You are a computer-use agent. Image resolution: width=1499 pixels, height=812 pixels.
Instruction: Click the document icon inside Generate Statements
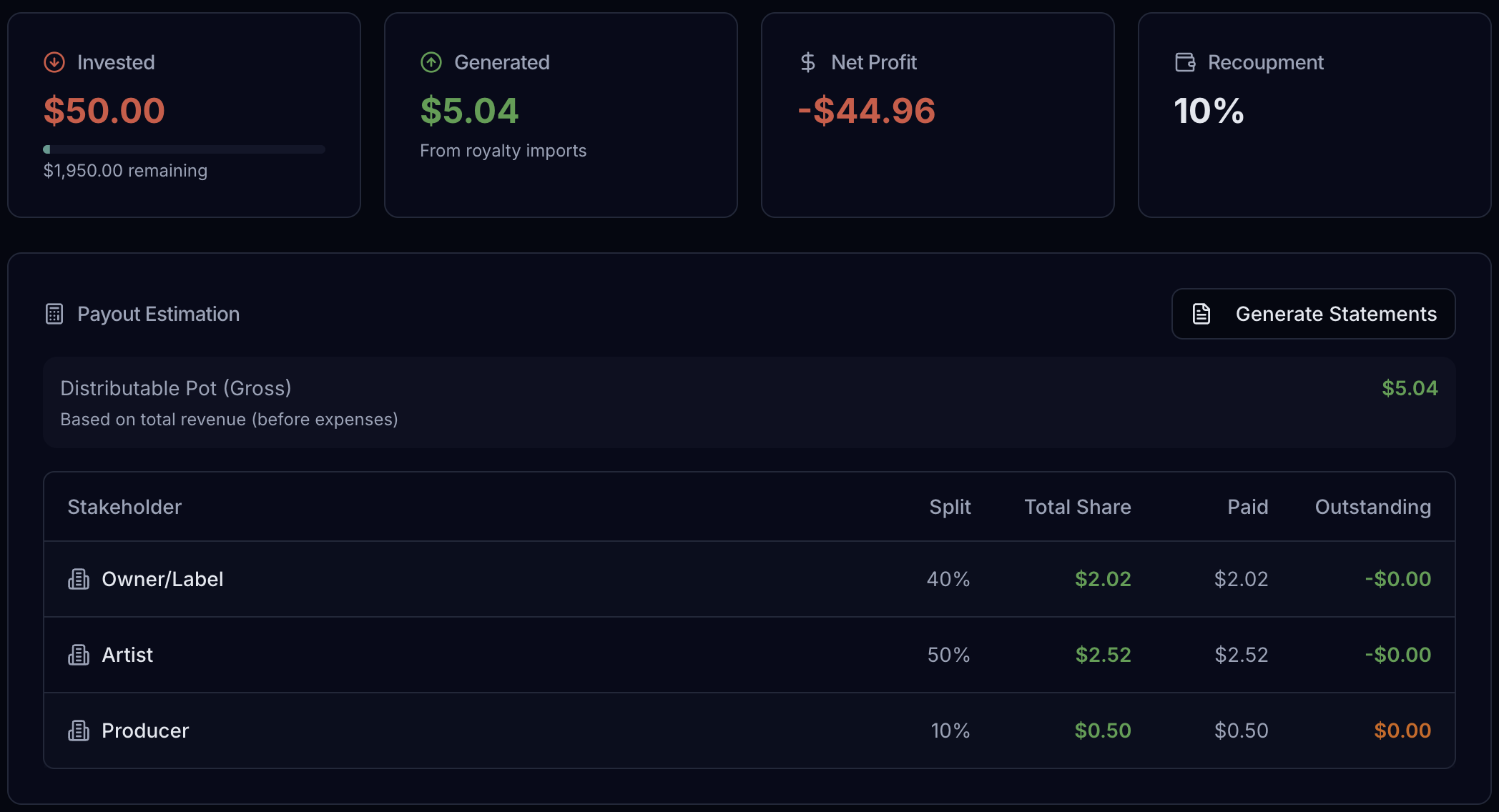click(1201, 314)
